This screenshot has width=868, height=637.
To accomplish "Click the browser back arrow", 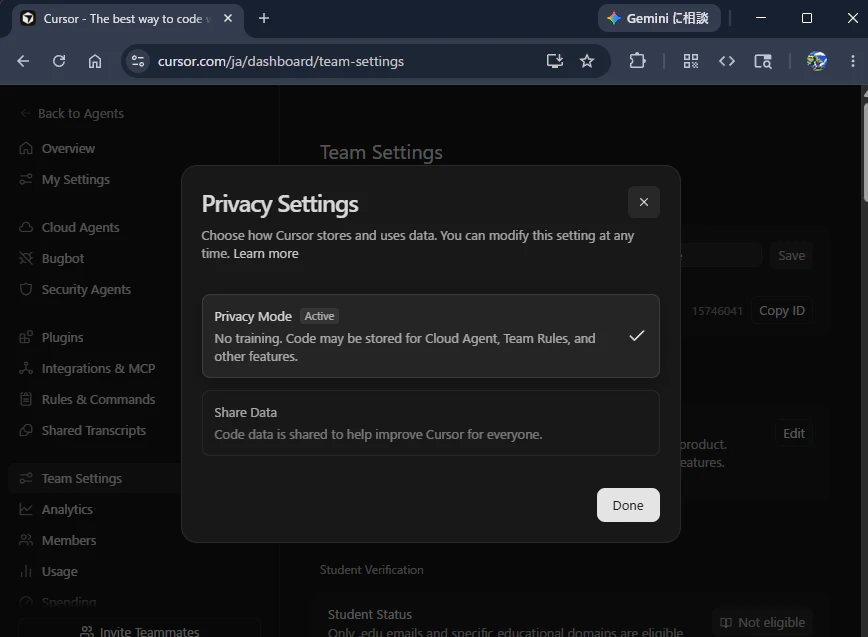I will [23, 61].
